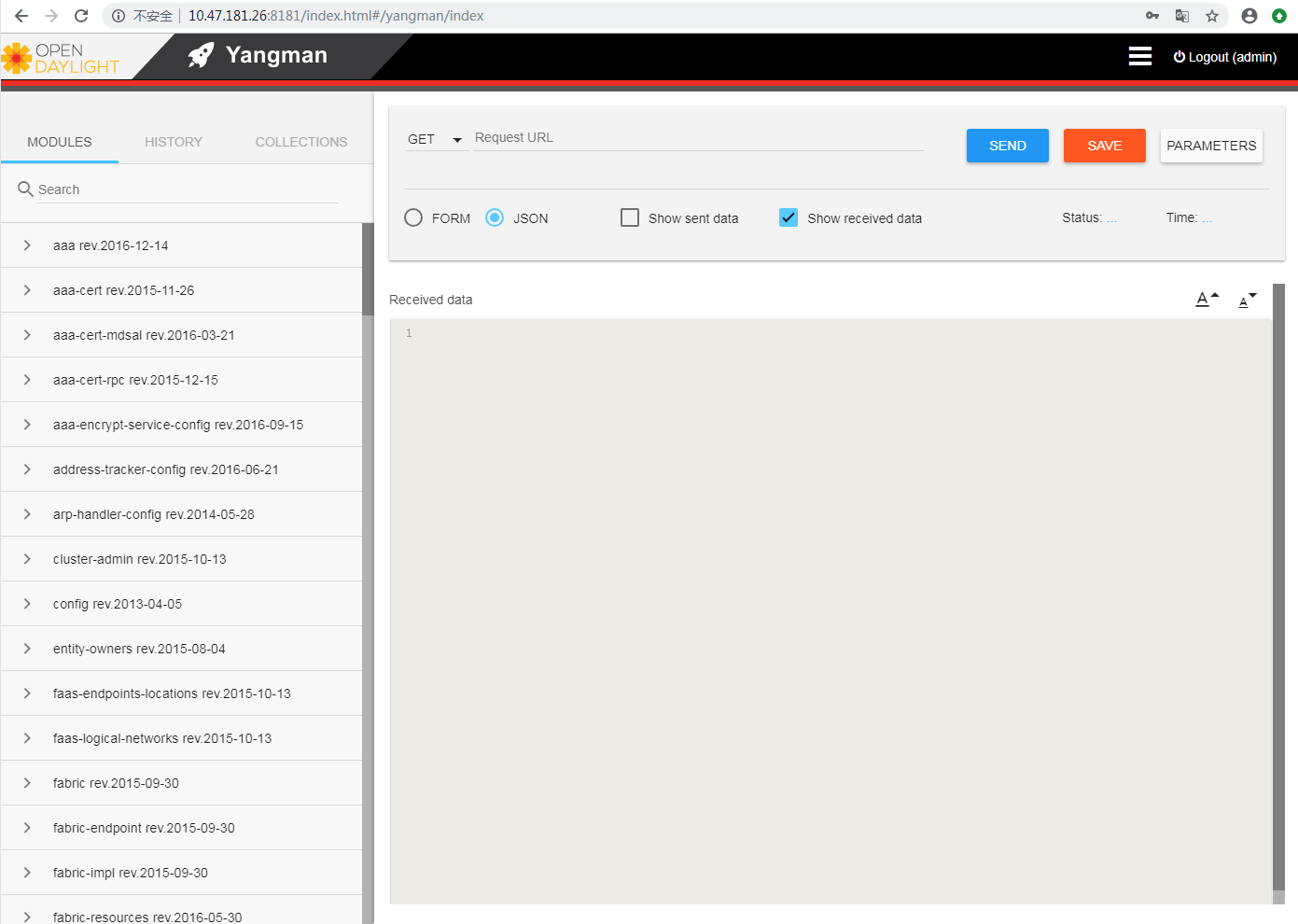The width and height of the screenshot is (1298, 924).
Task: Click the received data panel scrollbar
Action: click(1278, 586)
